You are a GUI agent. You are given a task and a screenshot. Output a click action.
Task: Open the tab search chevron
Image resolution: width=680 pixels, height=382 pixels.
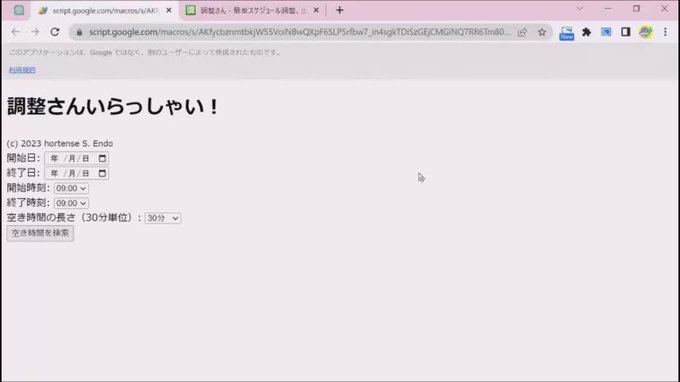pos(580,9)
